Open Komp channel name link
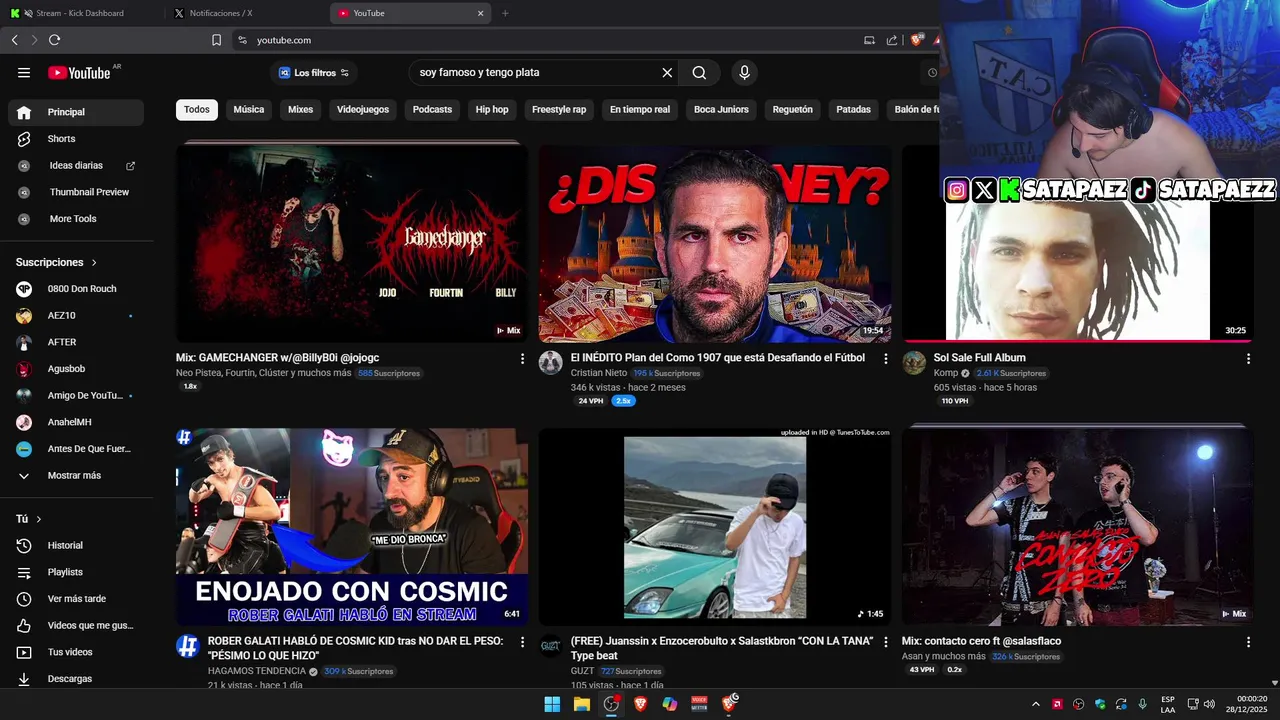 pyautogui.click(x=946, y=373)
